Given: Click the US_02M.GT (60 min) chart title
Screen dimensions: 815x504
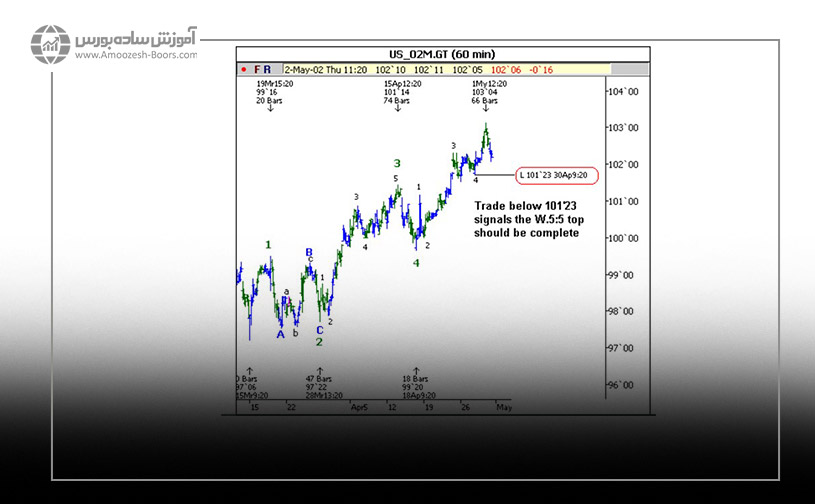Looking at the screenshot, I should (441, 54).
